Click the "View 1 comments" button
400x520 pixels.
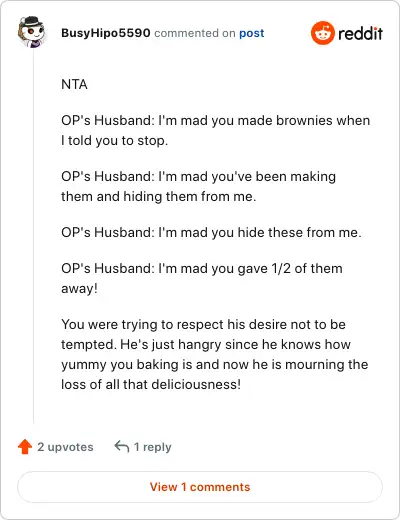200,487
